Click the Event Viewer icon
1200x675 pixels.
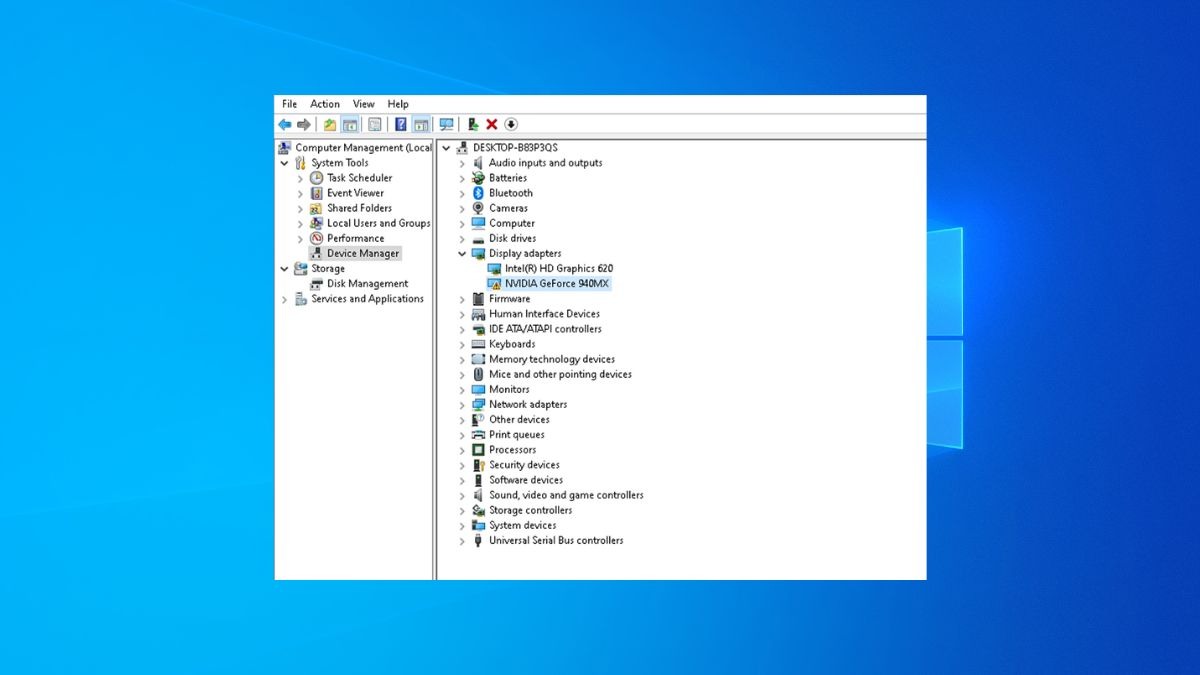(x=317, y=193)
